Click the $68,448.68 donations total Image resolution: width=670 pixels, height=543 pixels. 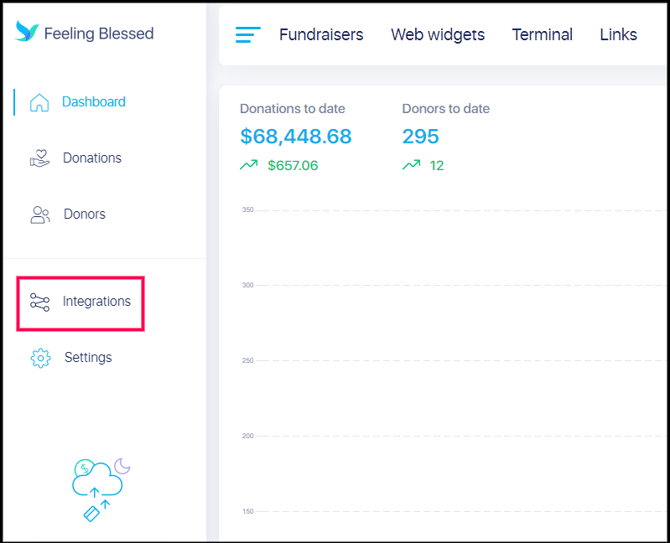[x=296, y=136]
